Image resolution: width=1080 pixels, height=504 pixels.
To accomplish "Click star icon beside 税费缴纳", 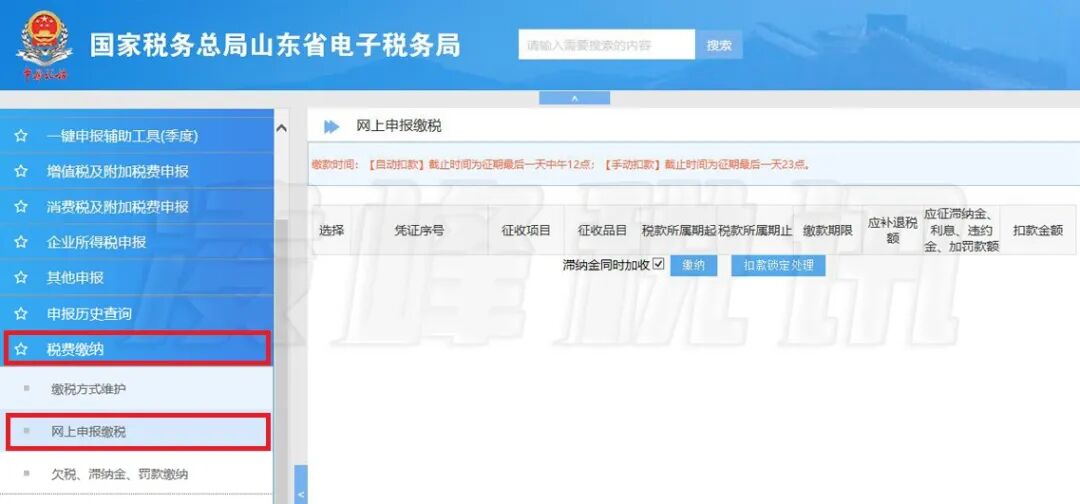I will click(21, 349).
